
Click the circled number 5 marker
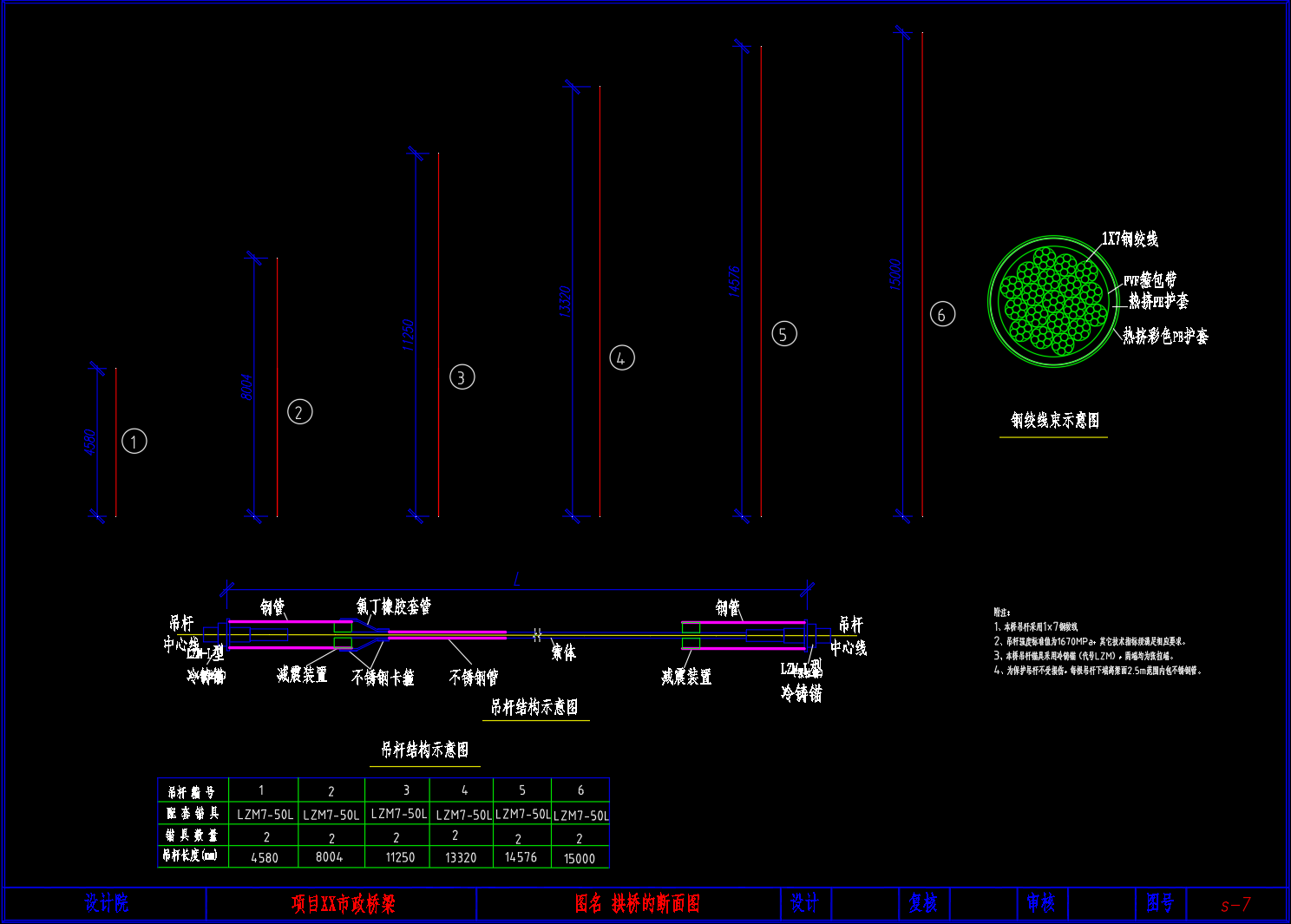(783, 334)
